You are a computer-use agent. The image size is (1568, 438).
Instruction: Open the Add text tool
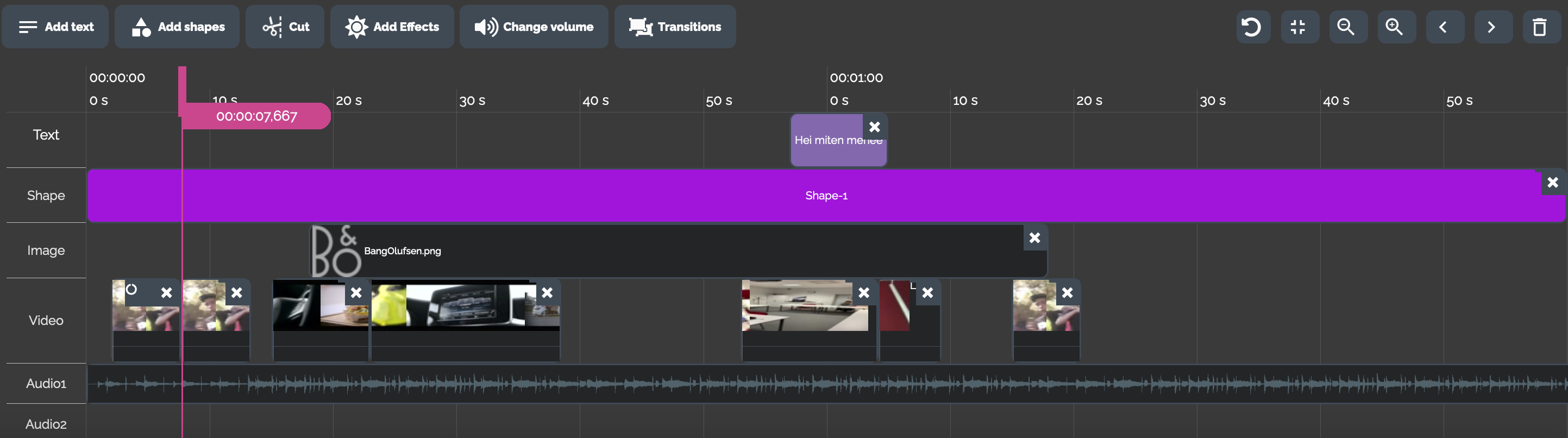coord(55,27)
